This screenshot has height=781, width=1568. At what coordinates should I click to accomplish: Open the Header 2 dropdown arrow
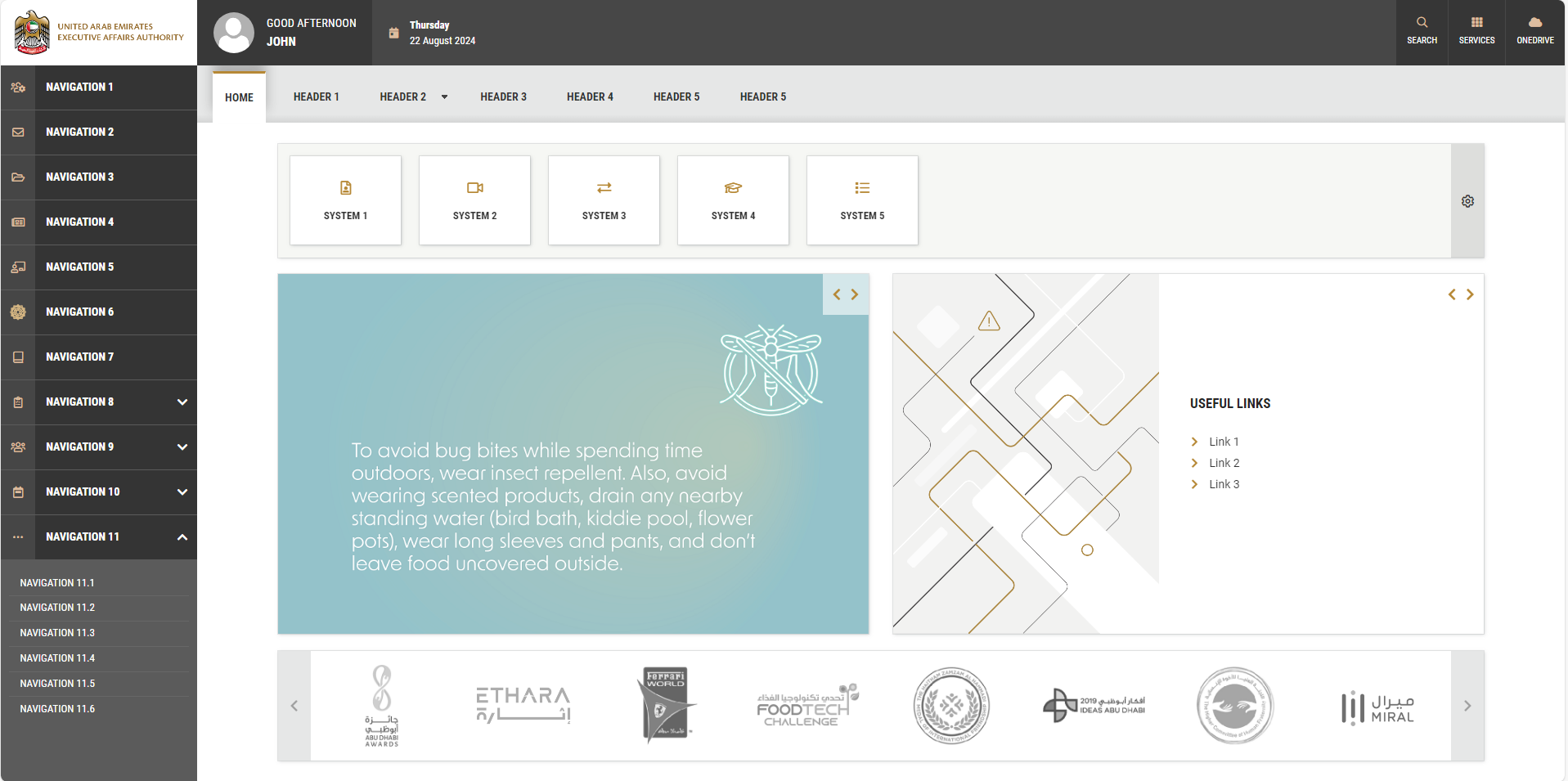click(444, 97)
